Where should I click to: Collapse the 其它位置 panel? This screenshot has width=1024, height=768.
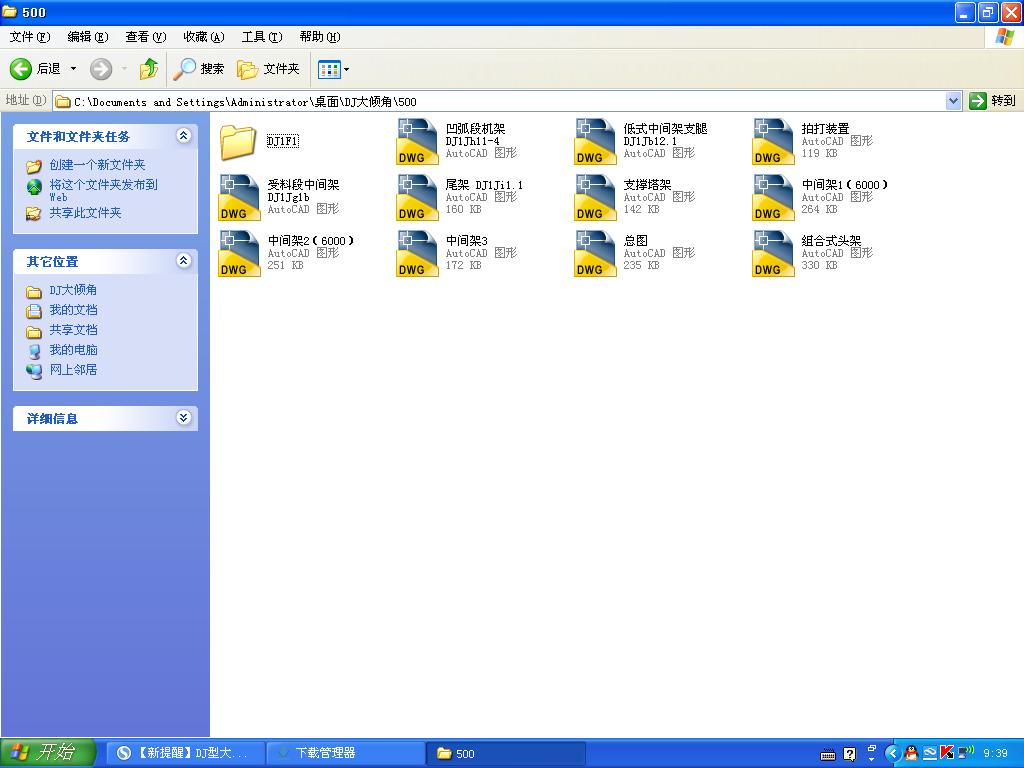click(x=184, y=261)
